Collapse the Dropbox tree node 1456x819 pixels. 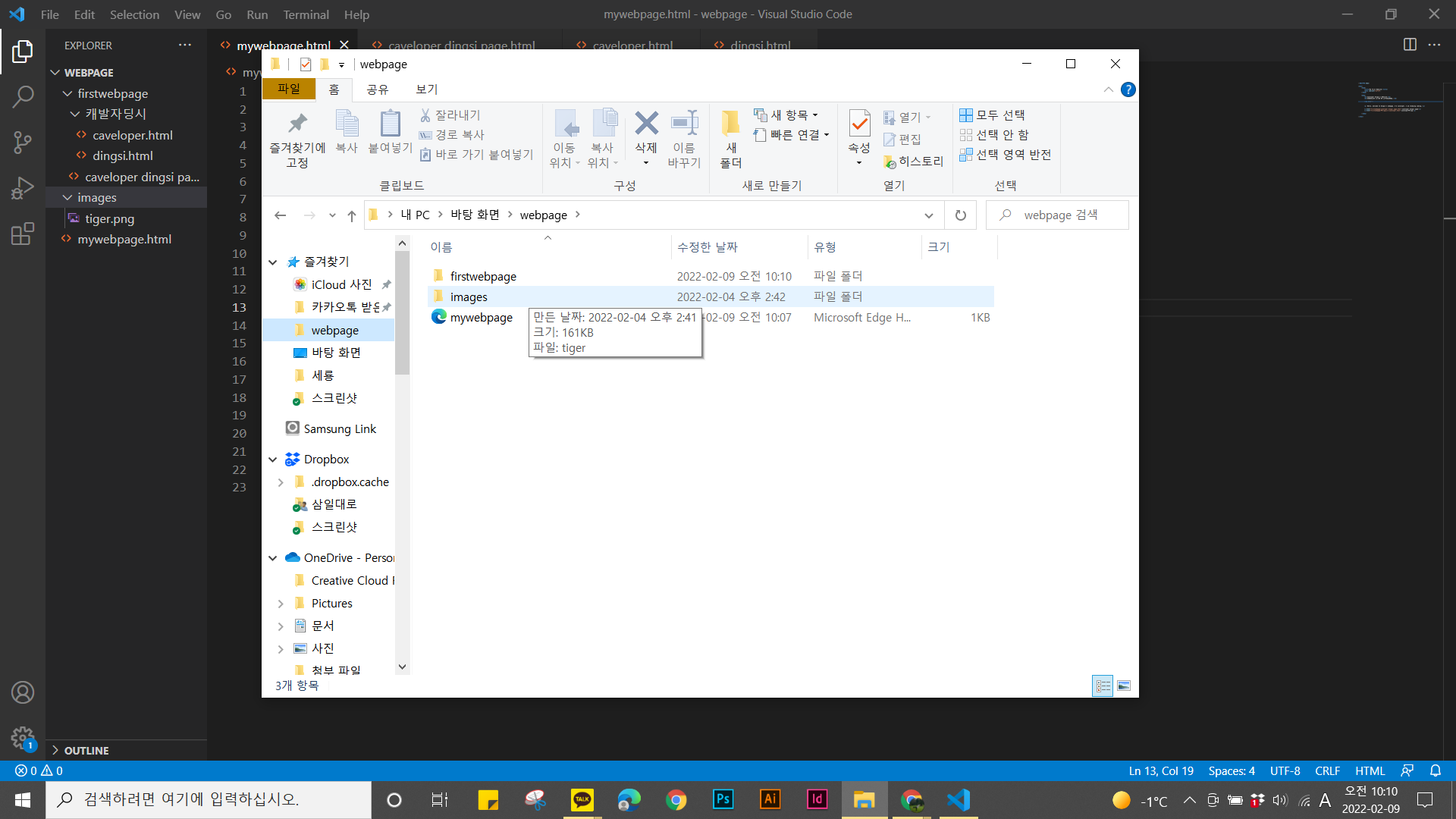273,460
